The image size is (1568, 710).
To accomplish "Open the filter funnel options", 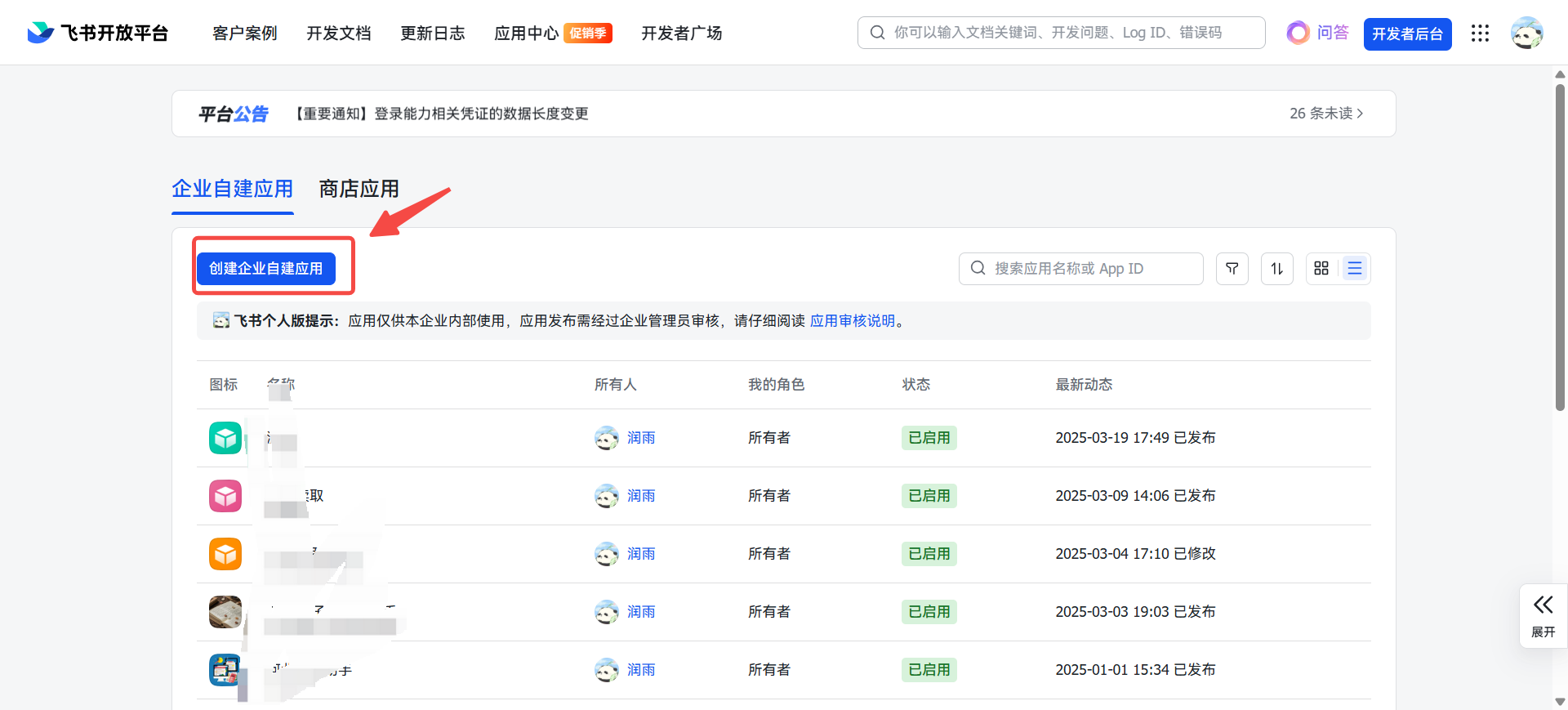I will click(x=1232, y=268).
